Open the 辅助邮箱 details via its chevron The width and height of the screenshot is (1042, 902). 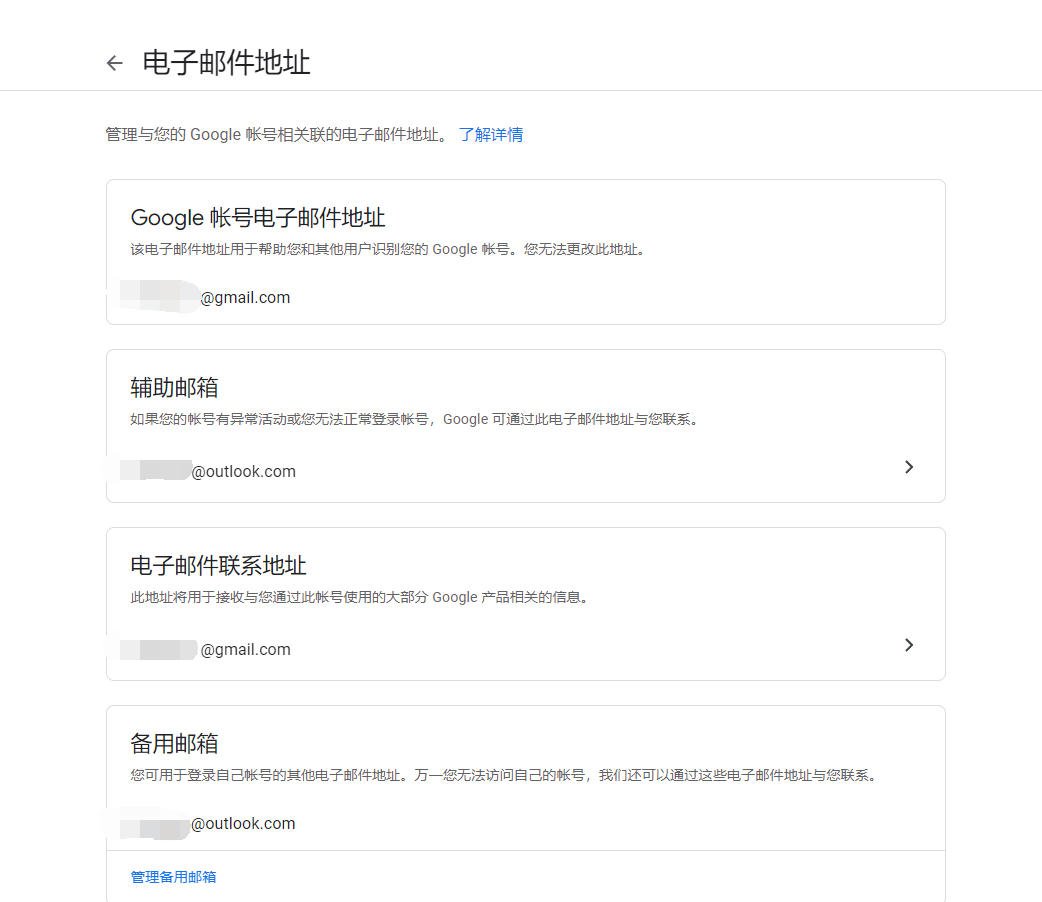(908, 467)
